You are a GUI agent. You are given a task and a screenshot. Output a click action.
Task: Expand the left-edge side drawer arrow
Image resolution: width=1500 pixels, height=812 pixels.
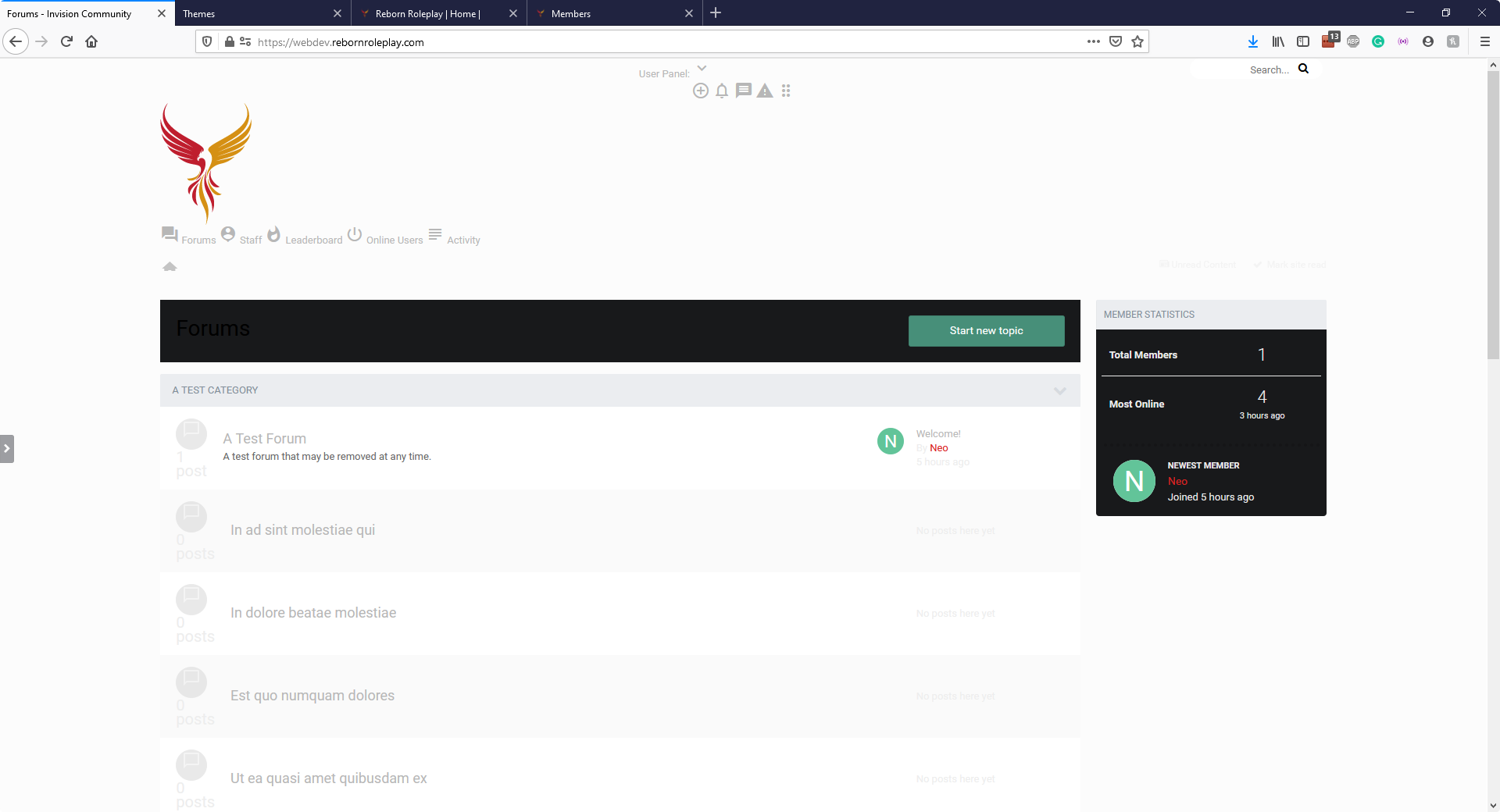click(x=7, y=448)
